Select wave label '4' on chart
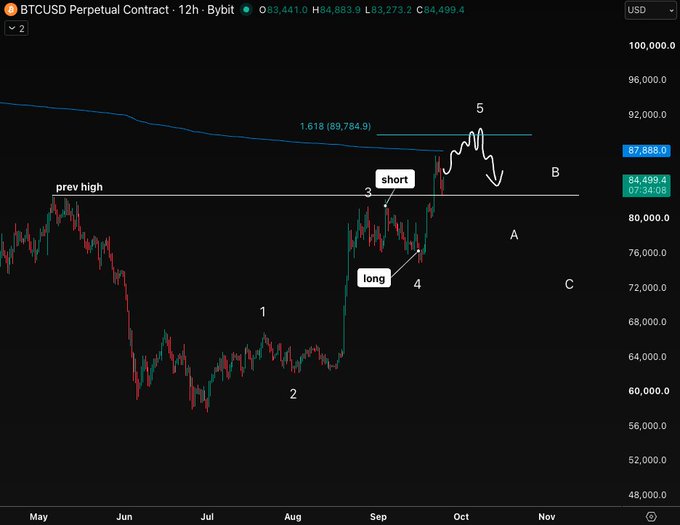Viewport: 680px width, 525px height. click(417, 284)
